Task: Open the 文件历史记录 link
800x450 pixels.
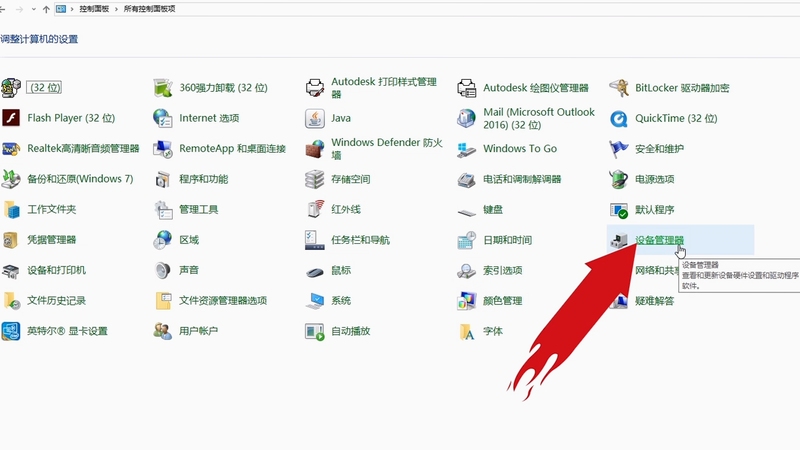Action: coord(56,301)
